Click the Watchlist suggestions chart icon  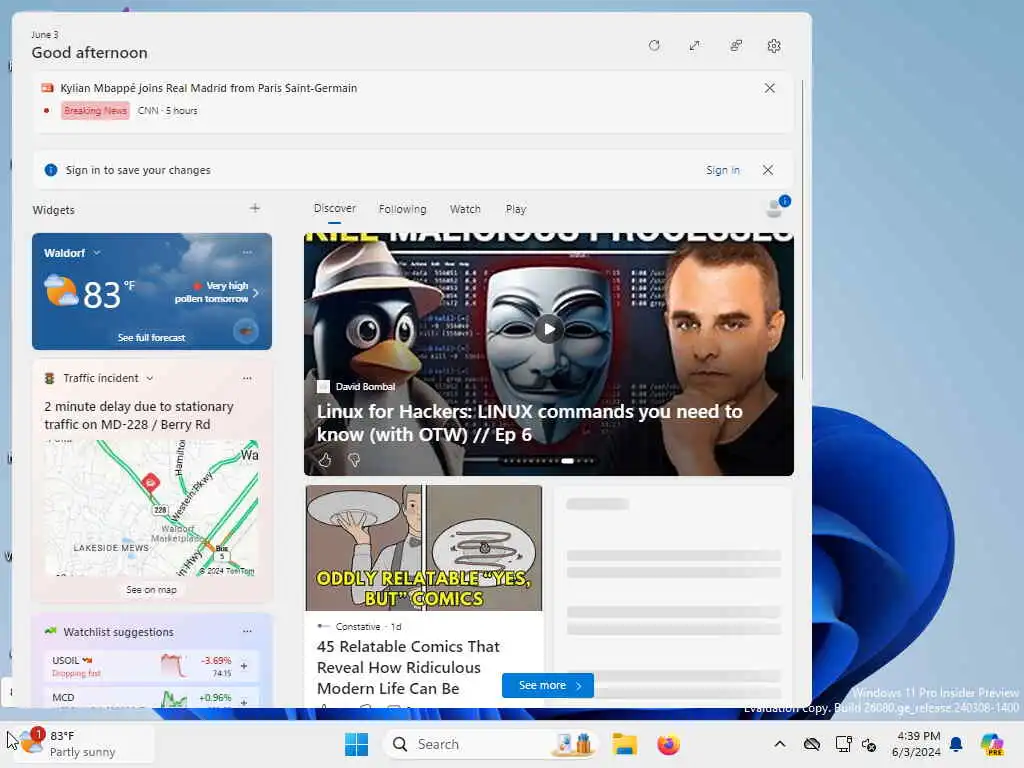50,632
